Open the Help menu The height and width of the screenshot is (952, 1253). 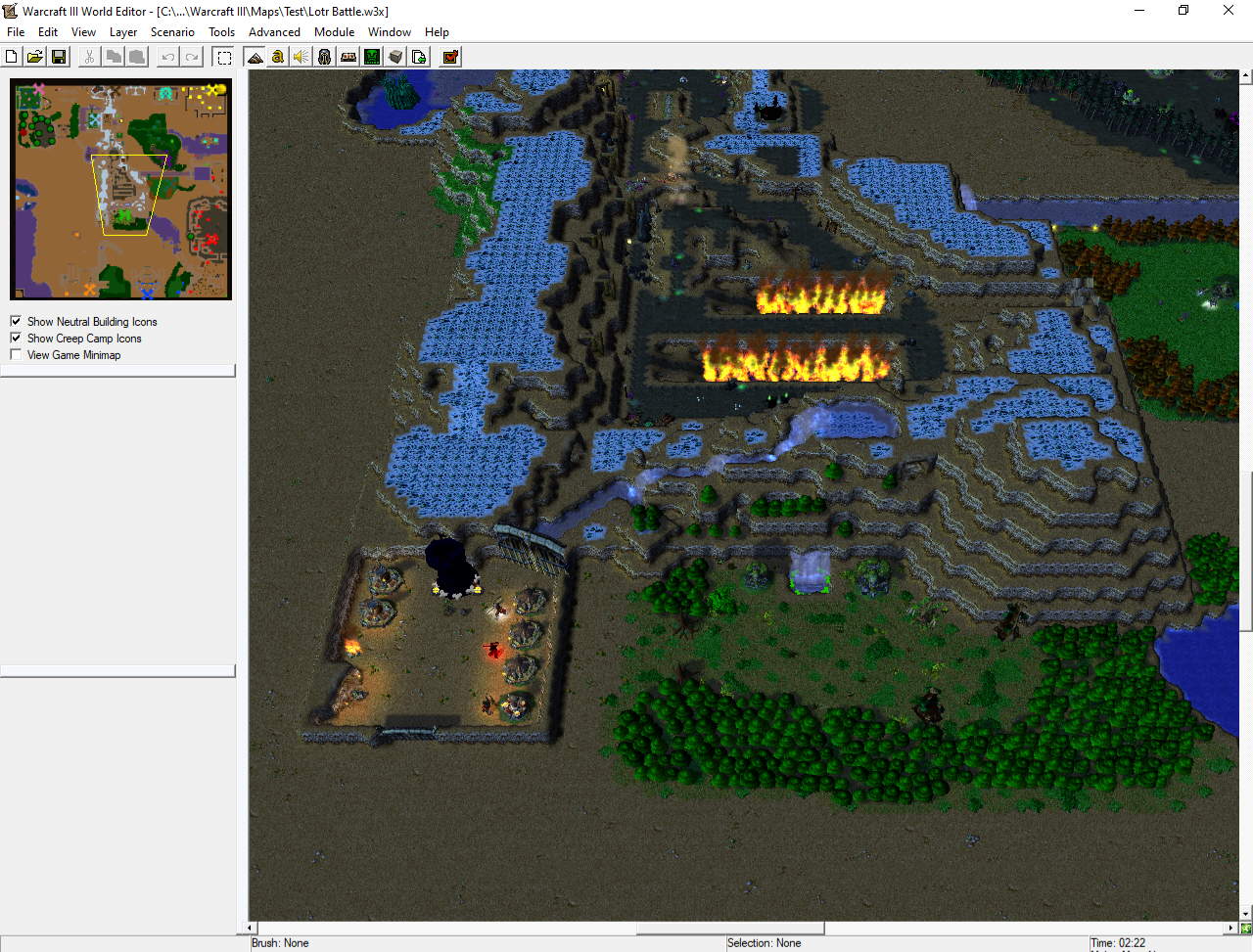tap(437, 32)
